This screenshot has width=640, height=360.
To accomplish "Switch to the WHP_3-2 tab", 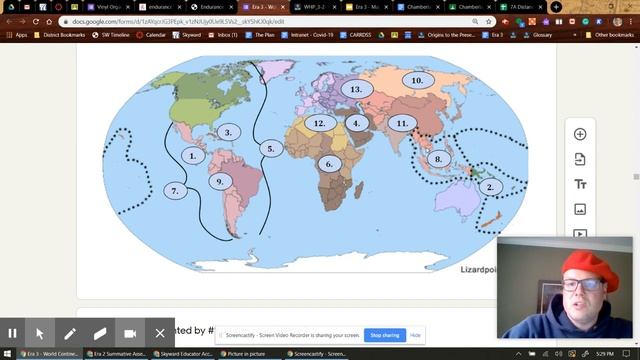I will coord(315,7).
